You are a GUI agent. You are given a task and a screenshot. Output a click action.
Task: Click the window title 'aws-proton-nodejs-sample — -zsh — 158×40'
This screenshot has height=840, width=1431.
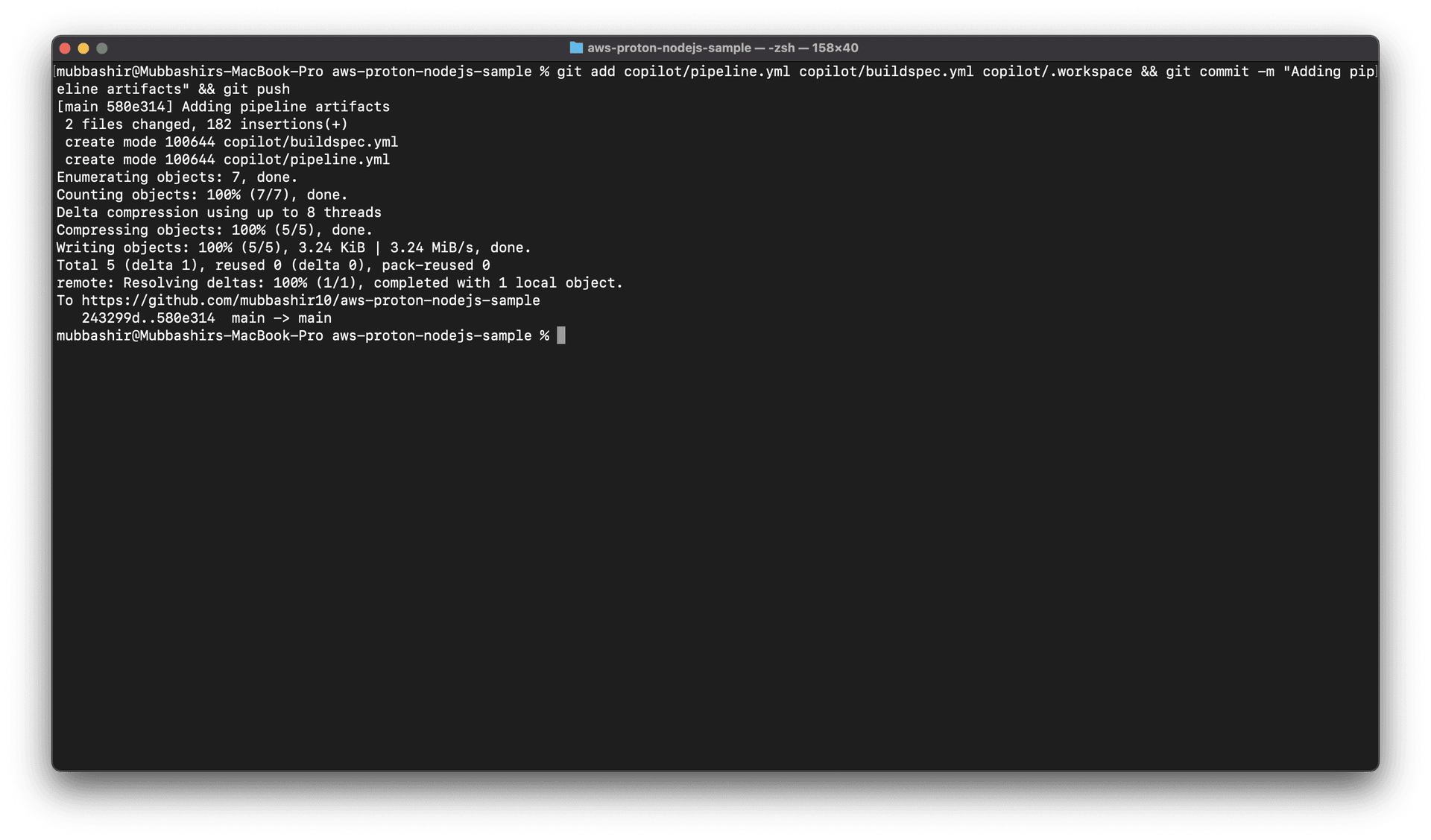tap(723, 48)
